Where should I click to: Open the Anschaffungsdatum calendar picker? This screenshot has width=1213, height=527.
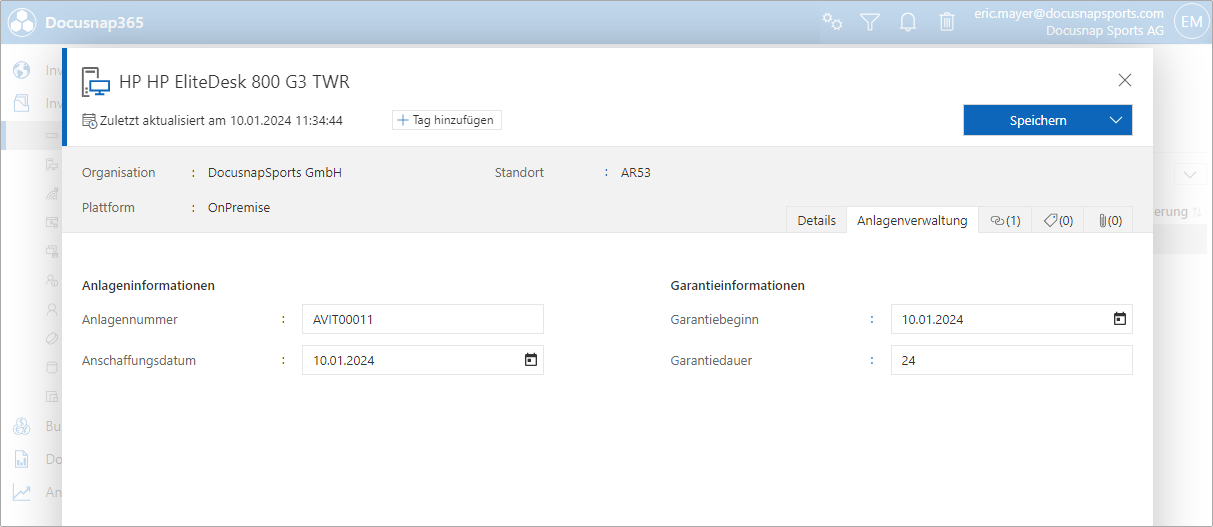(x=531, y=361)
